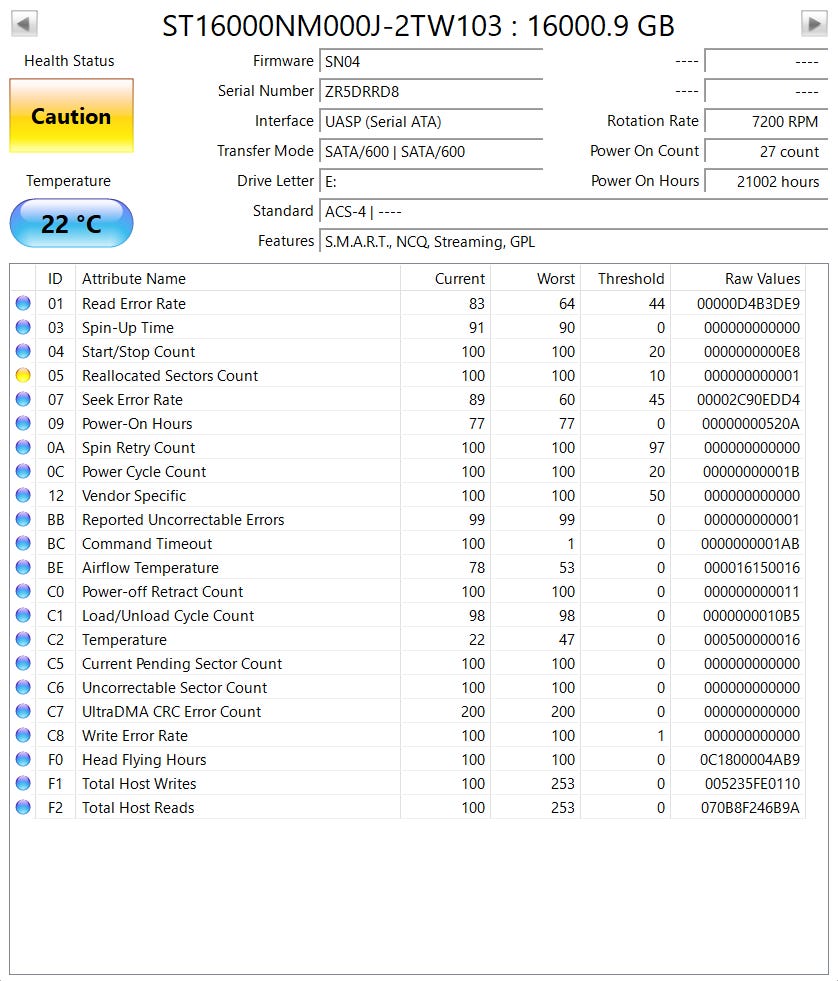The image size is (838, 981).
Task: Click the blue status icon beside Seek Error Rate
Action: coord(23,400)
